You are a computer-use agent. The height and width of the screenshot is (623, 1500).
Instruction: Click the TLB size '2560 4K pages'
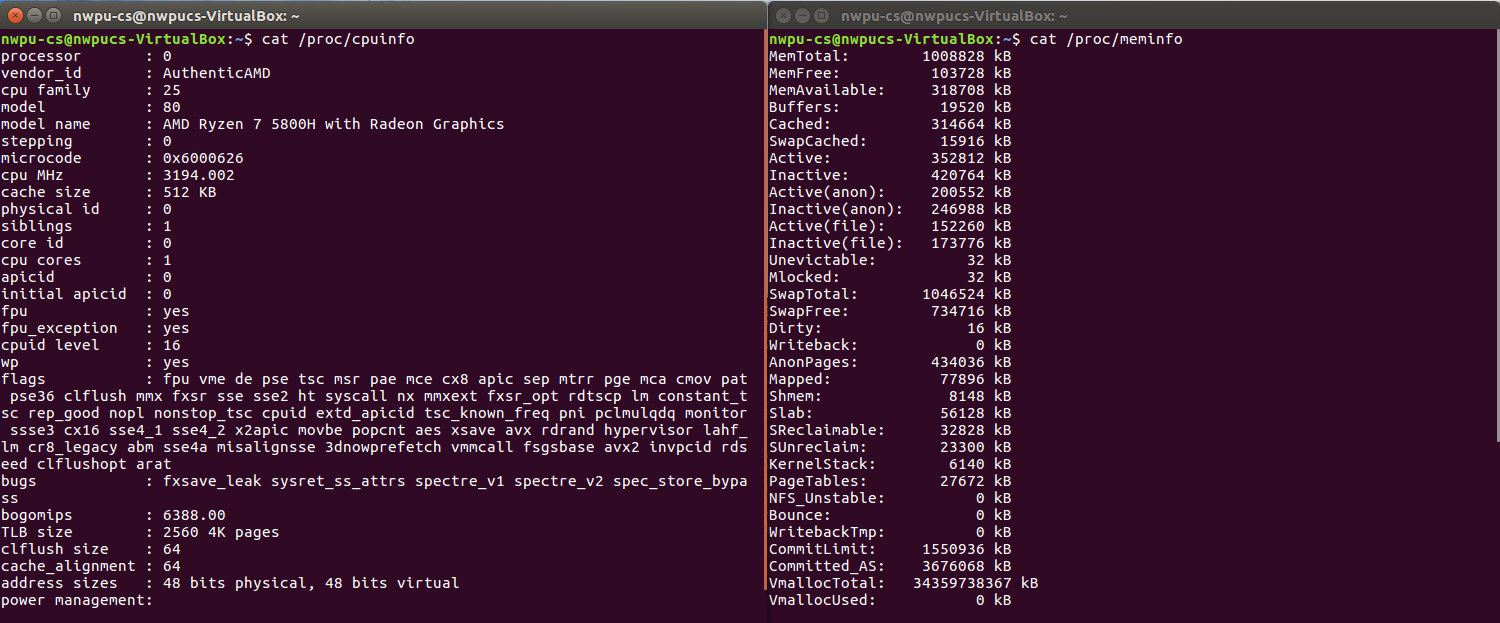point(221,532)
